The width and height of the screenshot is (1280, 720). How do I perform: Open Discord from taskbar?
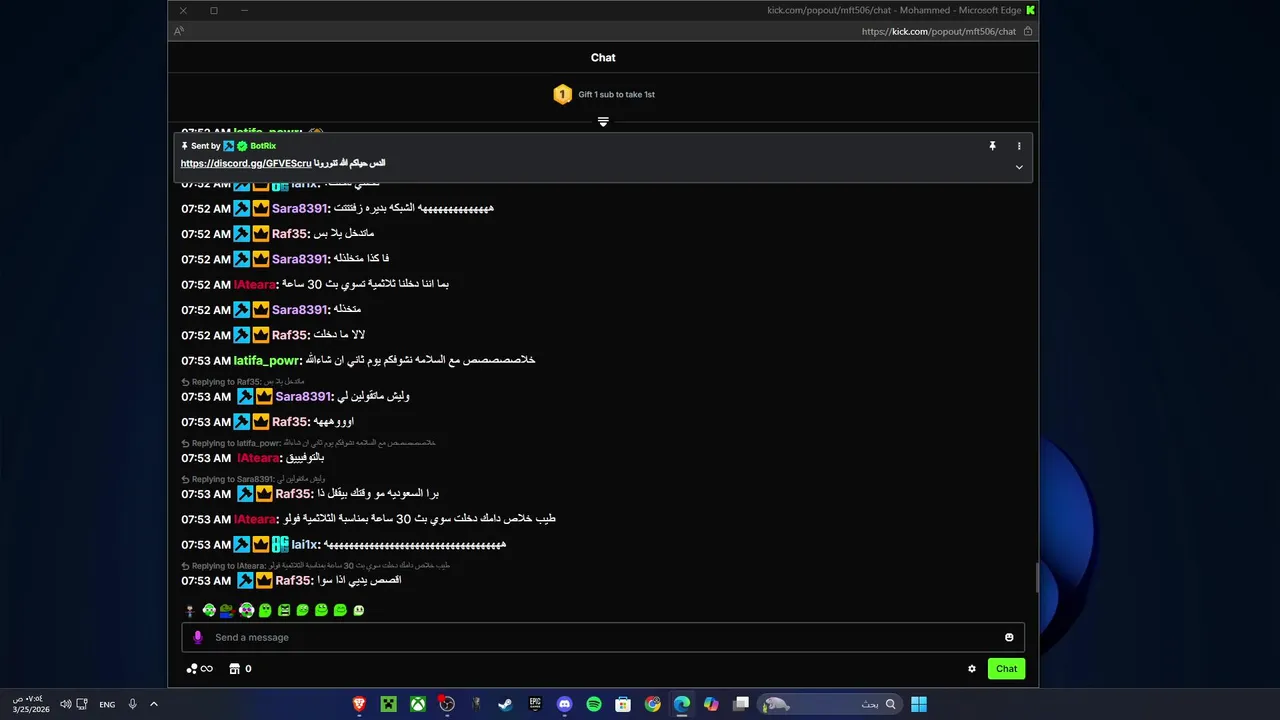tap(564, 704)
